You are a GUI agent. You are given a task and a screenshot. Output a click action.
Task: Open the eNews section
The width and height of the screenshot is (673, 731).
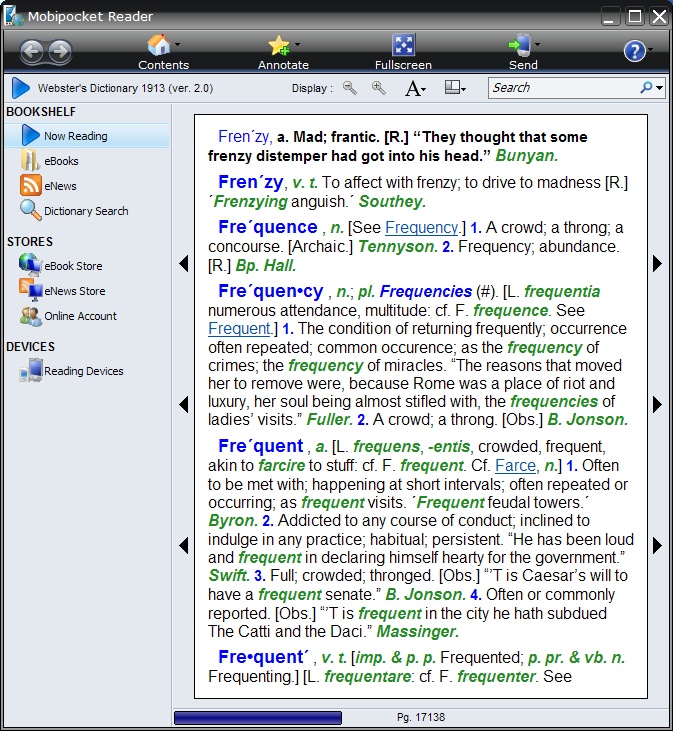click(60, 186)
